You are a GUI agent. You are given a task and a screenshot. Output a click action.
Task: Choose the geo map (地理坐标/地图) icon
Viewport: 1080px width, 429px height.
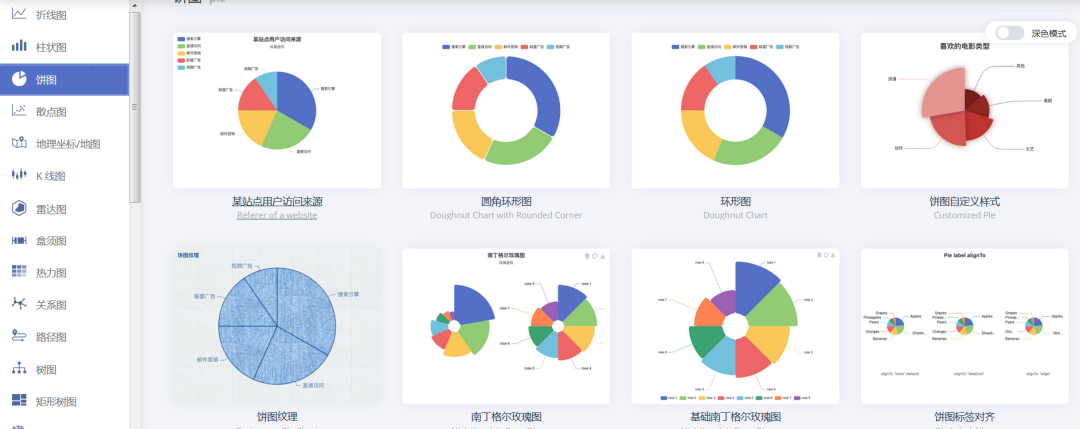coord(19,143)
